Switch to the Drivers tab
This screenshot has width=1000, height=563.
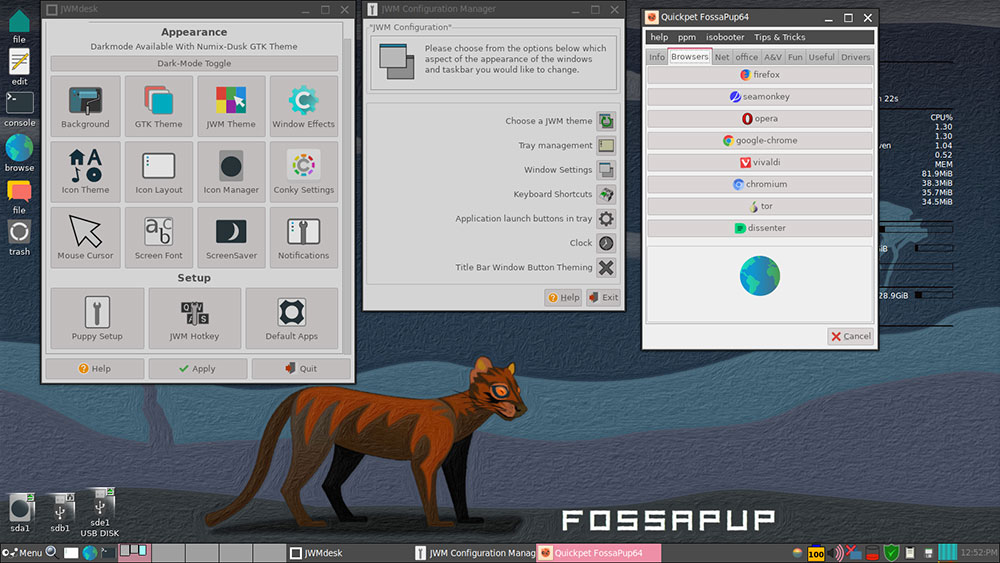[855, 57]
